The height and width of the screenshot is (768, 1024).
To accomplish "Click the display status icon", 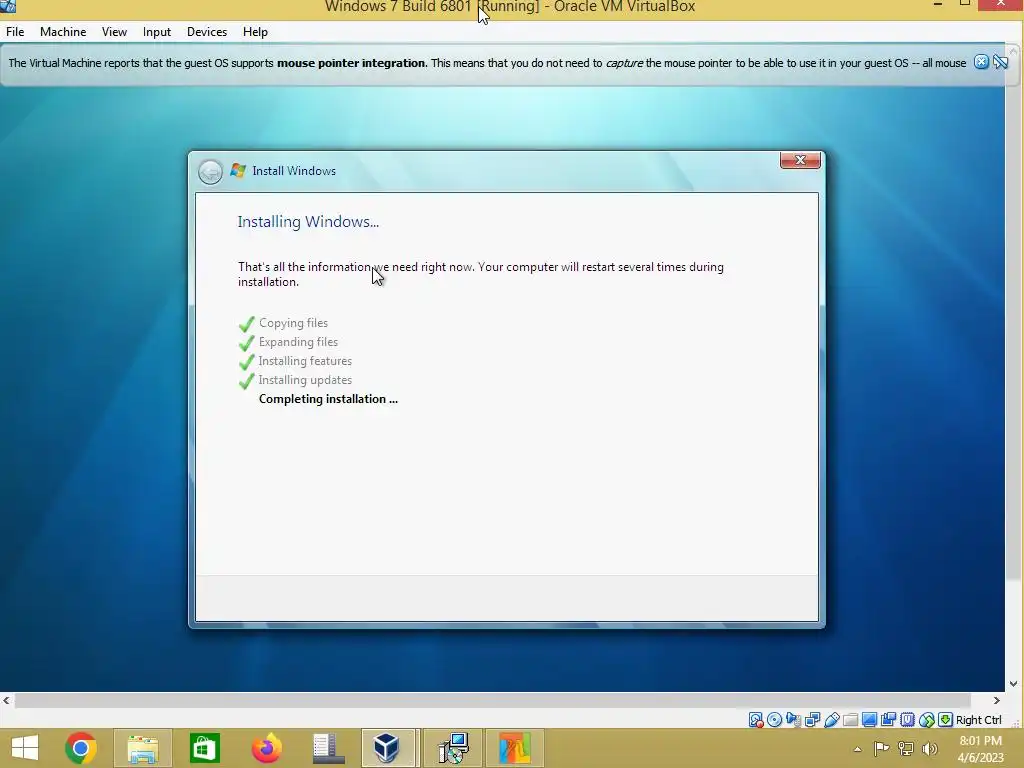I will (x=869, y=720).
